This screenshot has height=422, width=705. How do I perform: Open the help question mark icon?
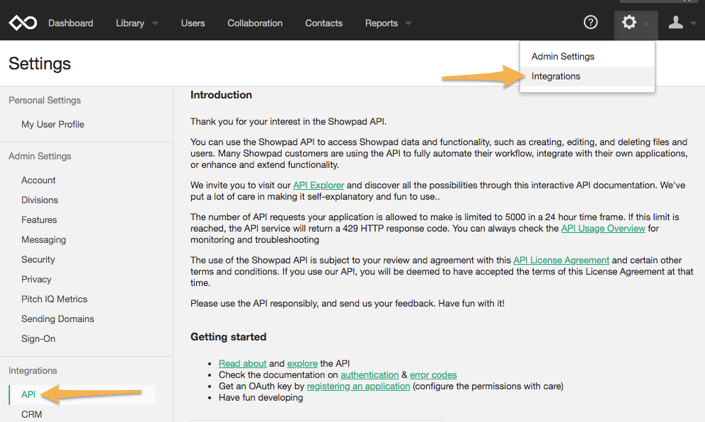[590, 22]
